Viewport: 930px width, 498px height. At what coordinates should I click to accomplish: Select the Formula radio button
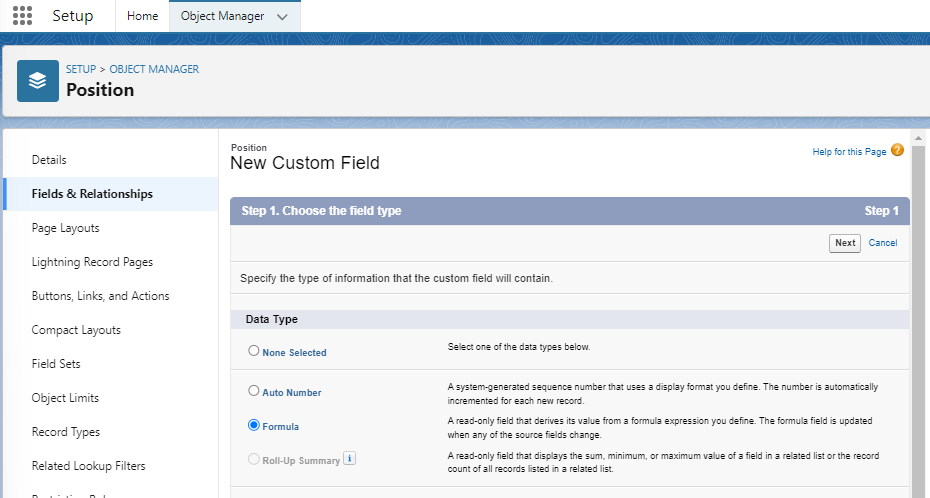tap(254, 425)
